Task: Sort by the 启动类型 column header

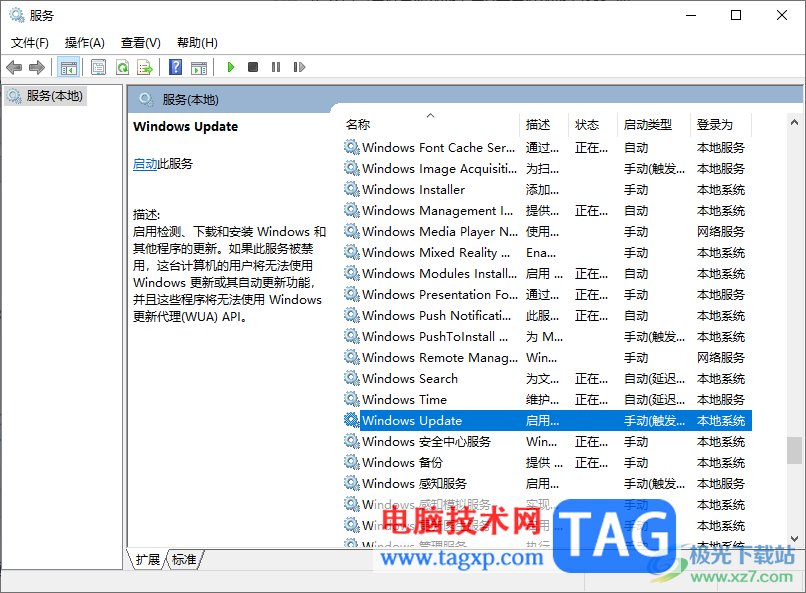Action: (x=653, y=124)
